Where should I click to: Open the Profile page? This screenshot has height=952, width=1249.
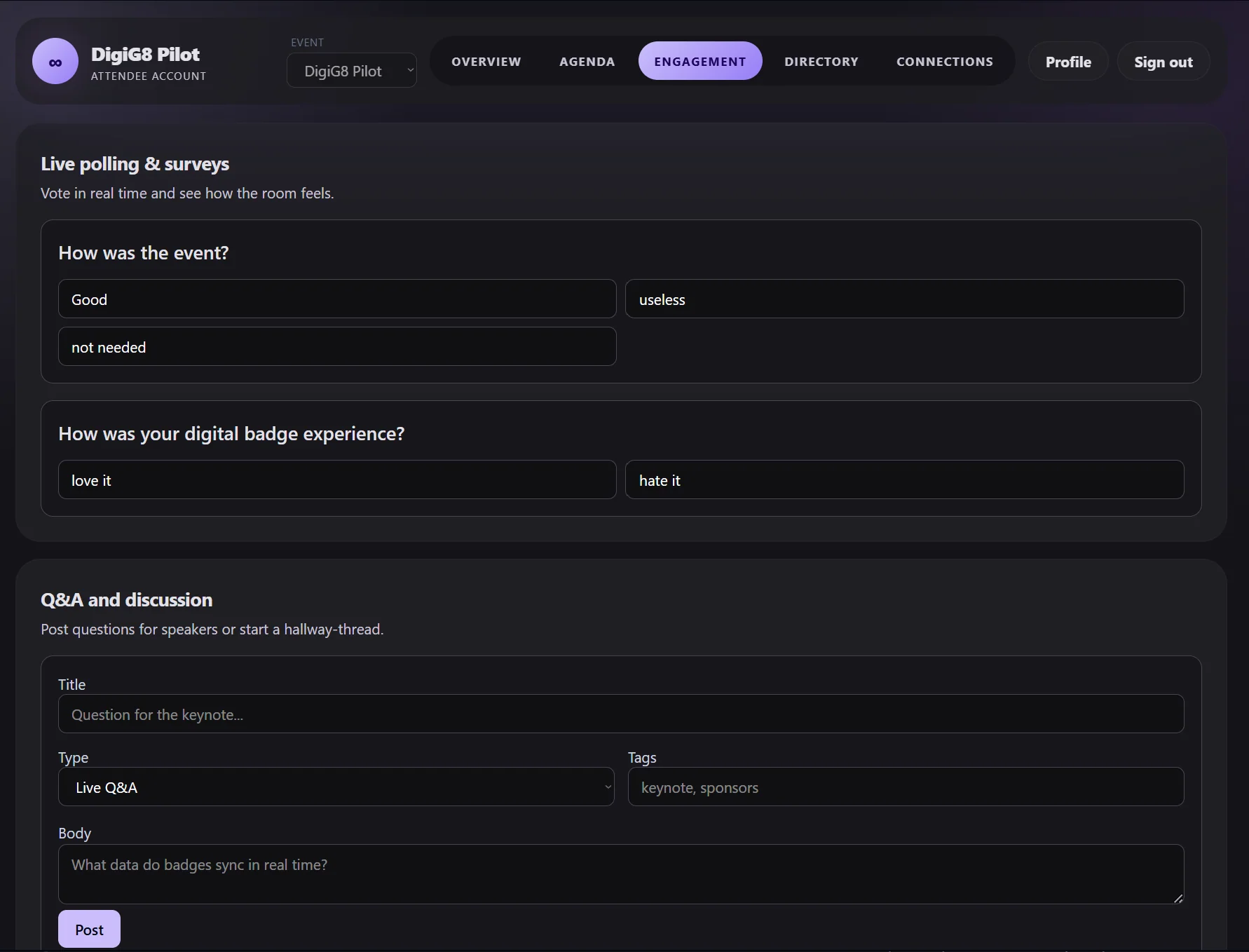[x=1068, y=62]
